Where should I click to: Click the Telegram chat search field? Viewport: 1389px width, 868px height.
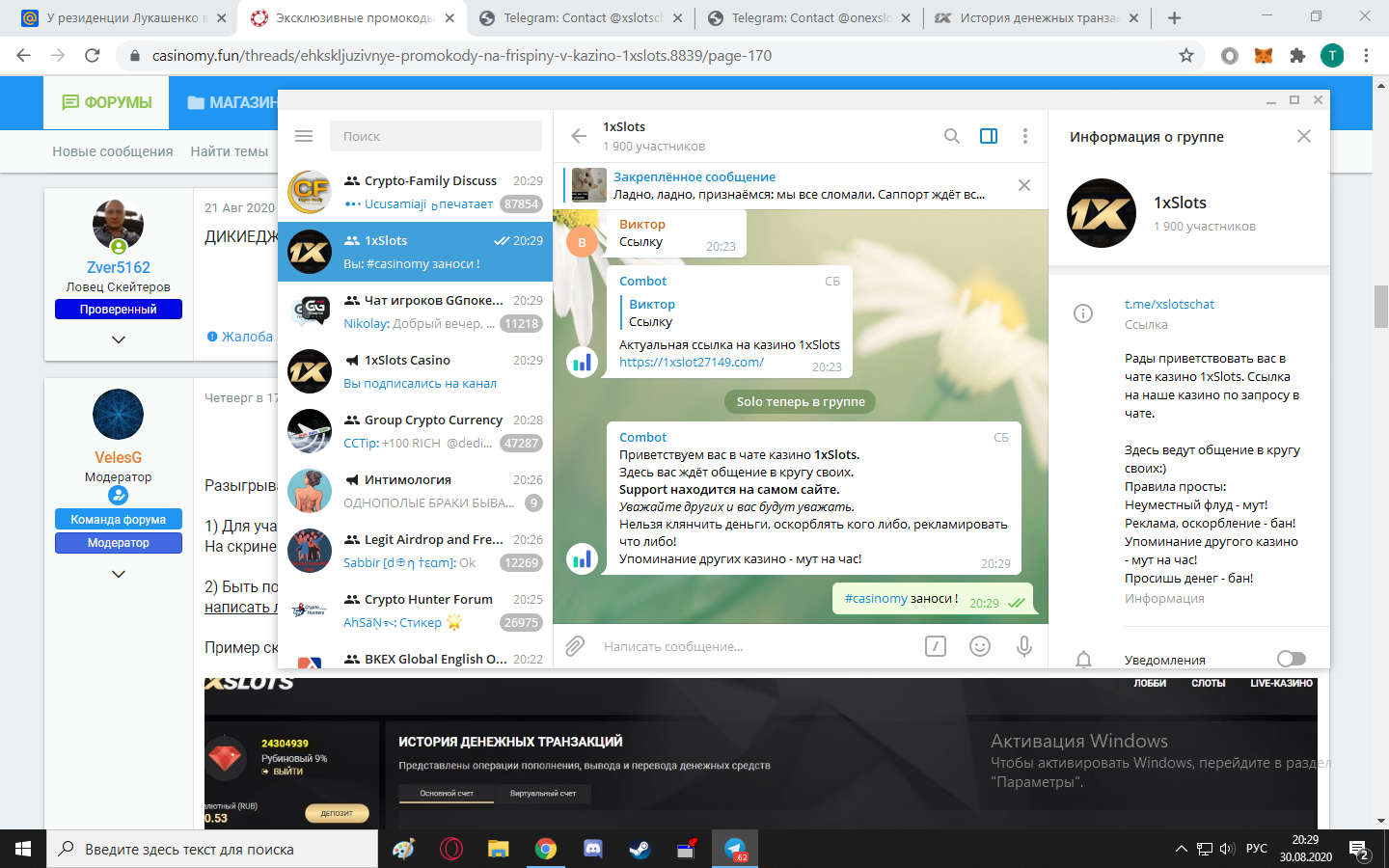click(436, 136)
